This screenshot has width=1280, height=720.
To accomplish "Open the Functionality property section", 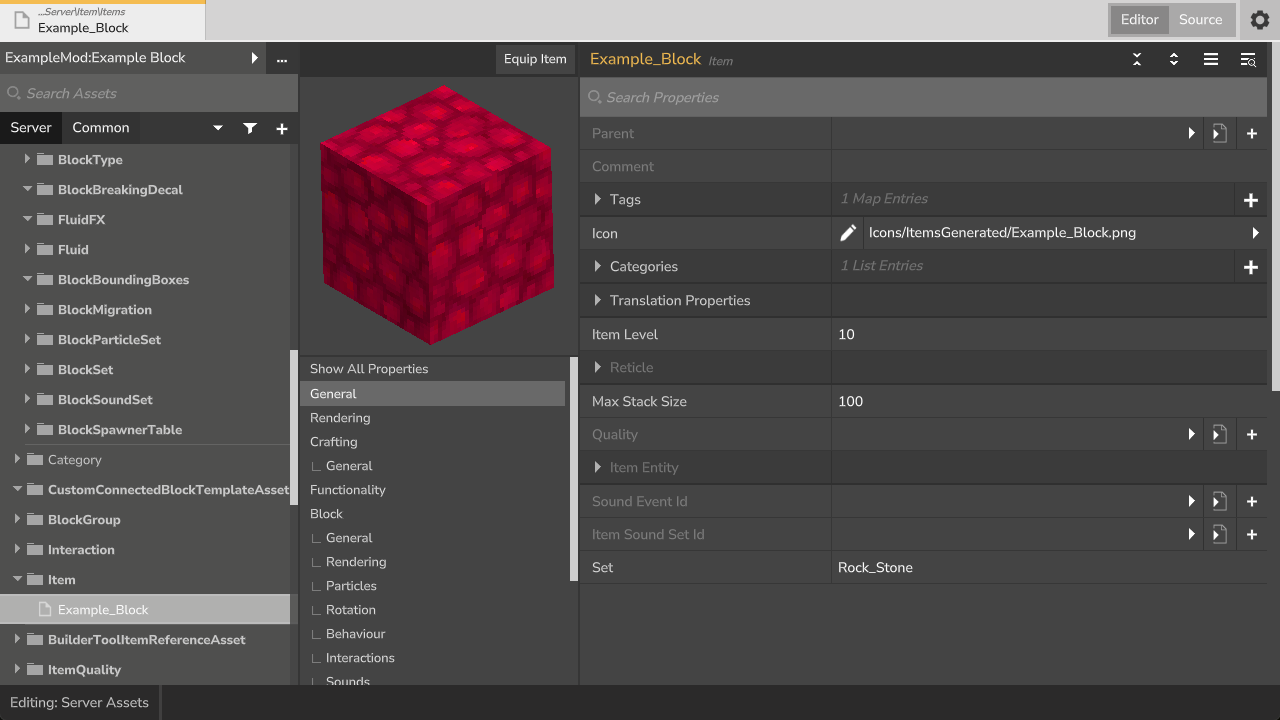I will tap(348, 490).
